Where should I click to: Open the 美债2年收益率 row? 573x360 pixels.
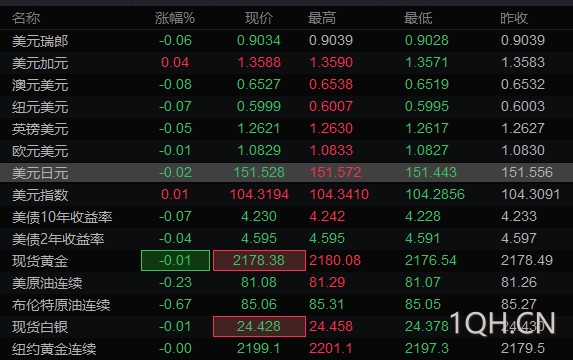(286, 239)
